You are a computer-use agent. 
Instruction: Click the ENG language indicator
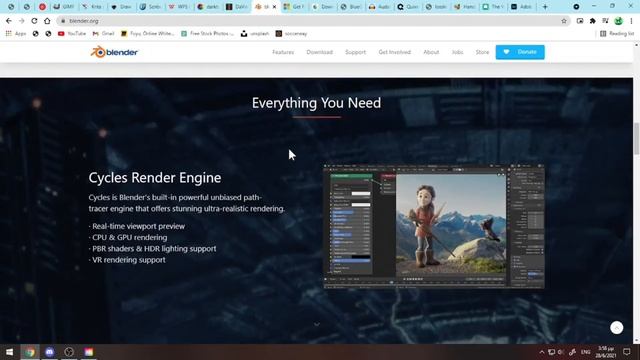coord(586,352)
